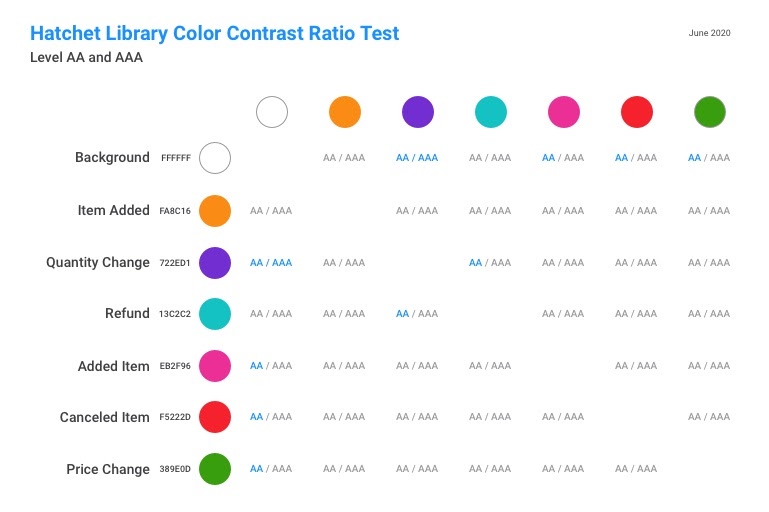Select the red swatch beside Canceled Item
769x512 pixels.
tap(215, 417)
